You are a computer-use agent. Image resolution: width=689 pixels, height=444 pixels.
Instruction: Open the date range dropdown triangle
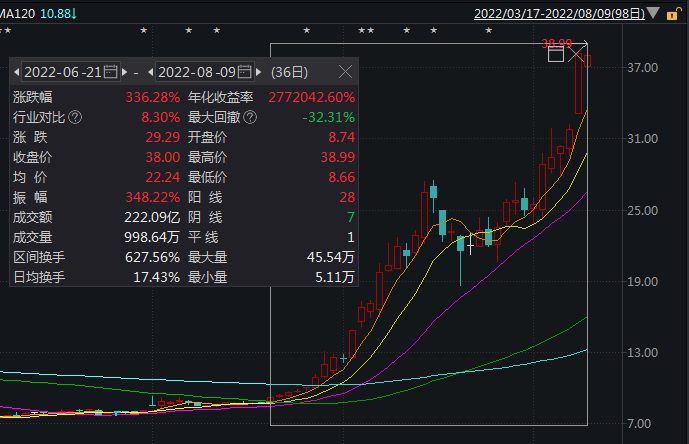click(653, 14)
